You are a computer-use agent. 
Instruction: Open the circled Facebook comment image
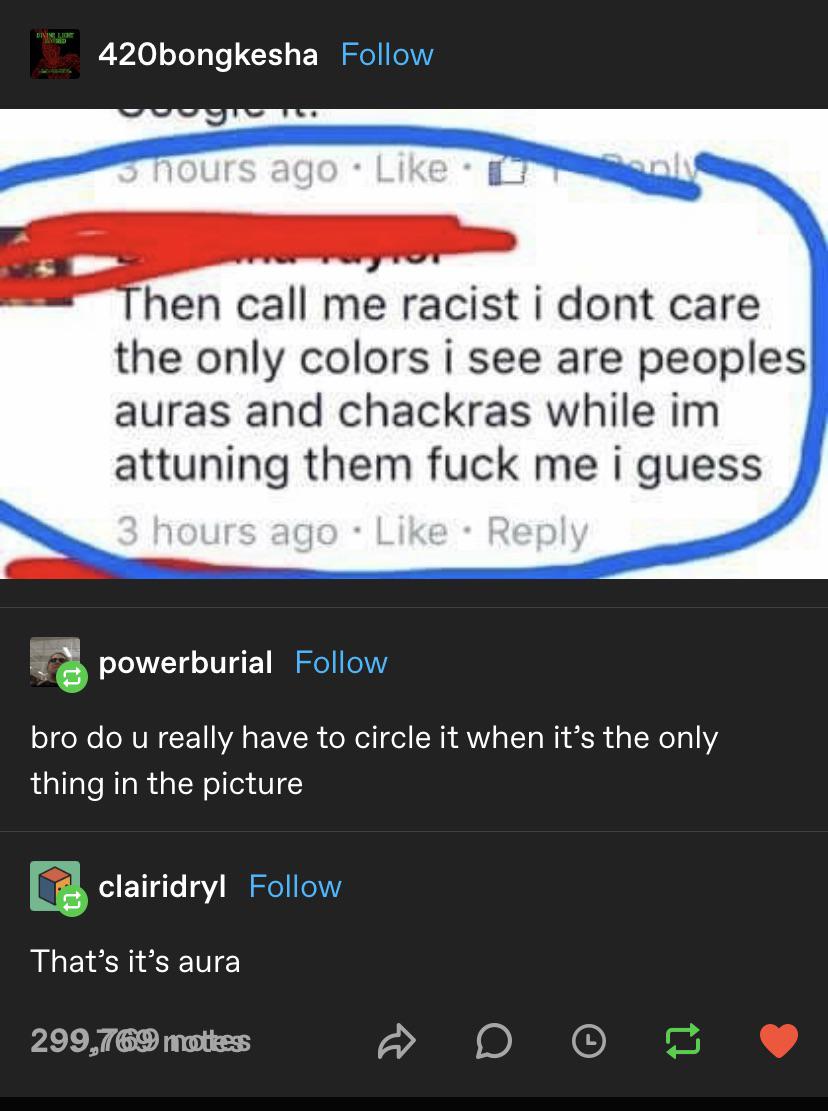(x=414, y=344)
